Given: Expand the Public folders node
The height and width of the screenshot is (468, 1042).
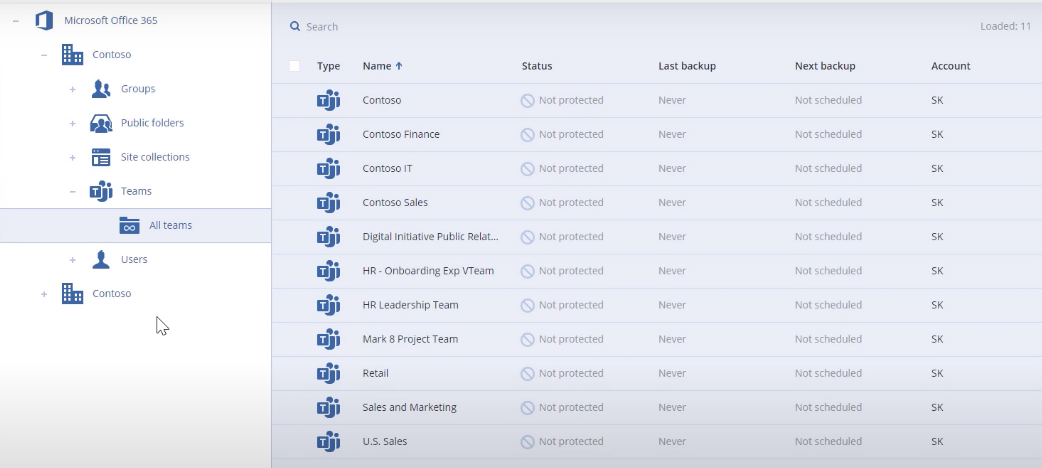Looking at the screenshot, I should point(72,123).
